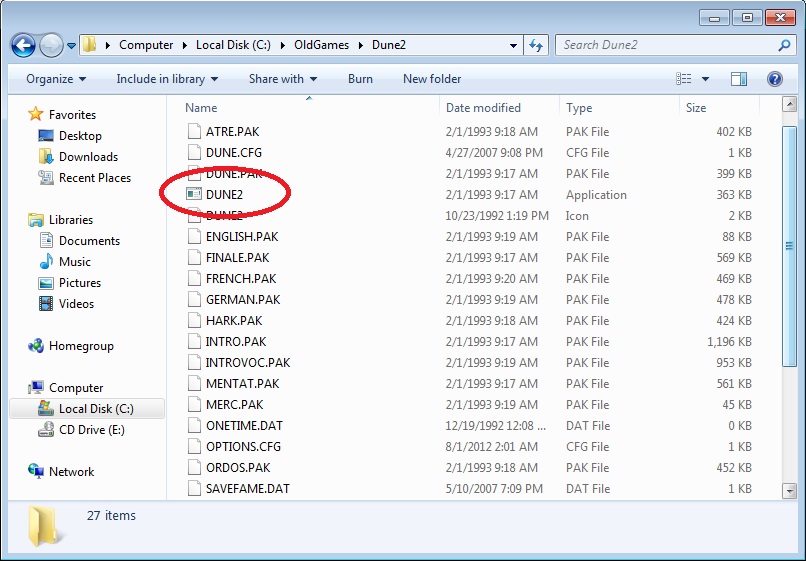Select the GERMAN.PAK file
This screenshot has width=806, height=561.
click(x=243, y=300)
